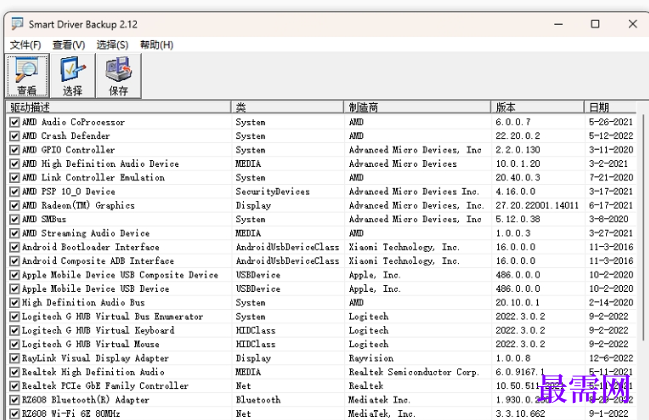The height and width of the screenshot is (420, 649).
Task: Click the SecurityDevices class cell
Action: [x=273, y=192]
